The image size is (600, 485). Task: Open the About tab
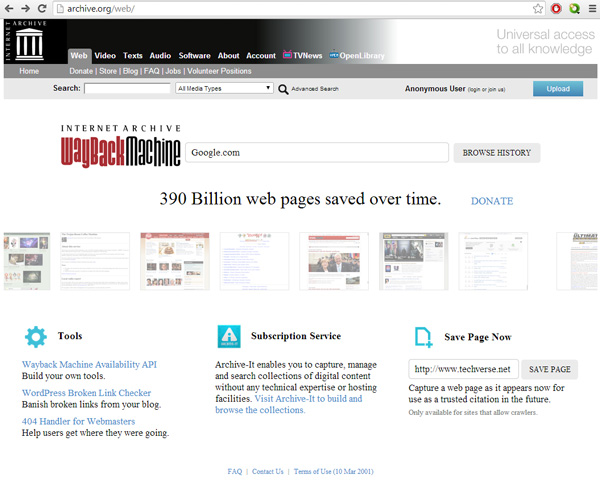point(228,56)
